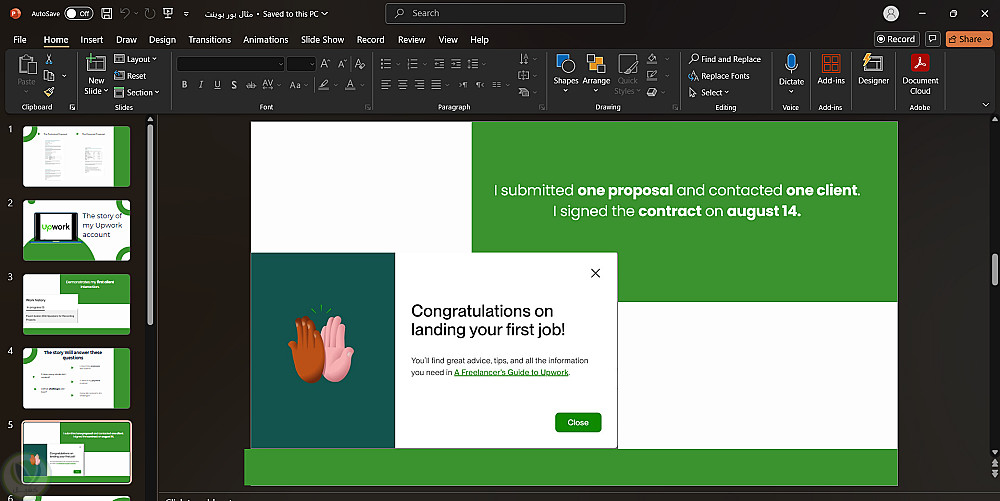This screenshot has height=501, width=1000.
Task: Expand the Section dropdown
Action: 137,92
